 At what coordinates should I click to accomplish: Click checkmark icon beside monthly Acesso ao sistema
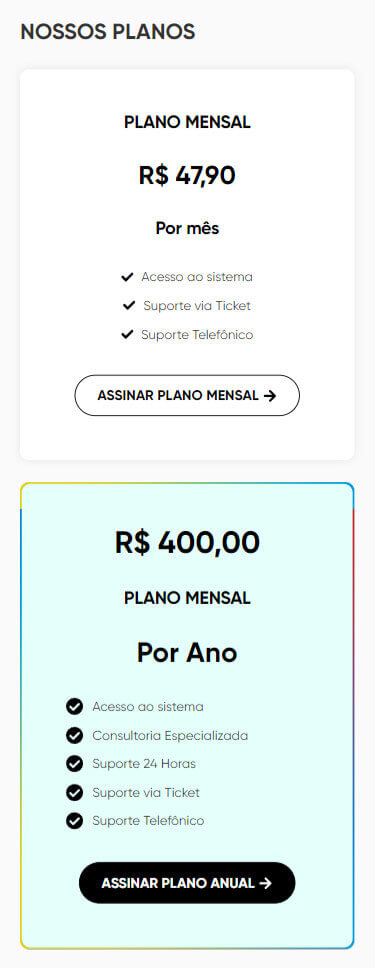click(x=127, y=277)
